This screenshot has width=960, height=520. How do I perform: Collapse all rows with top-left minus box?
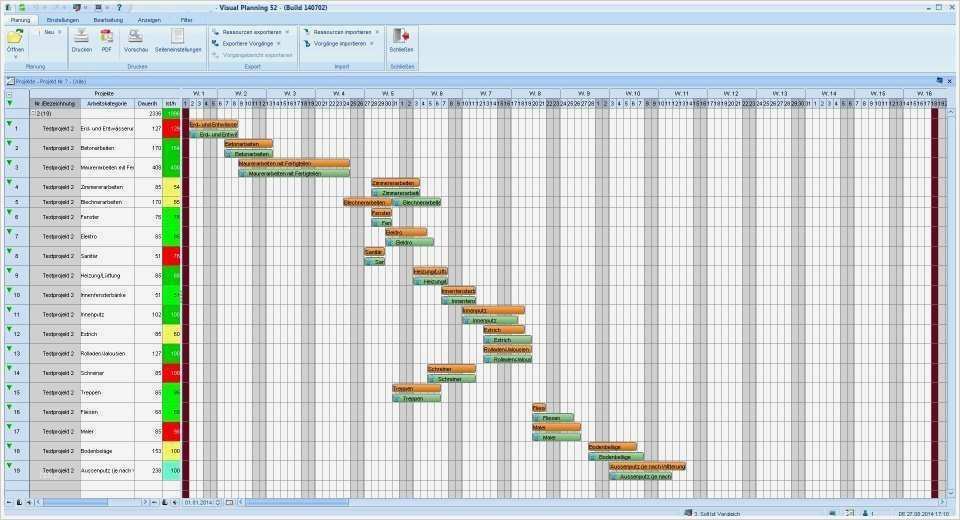[9, 94]
